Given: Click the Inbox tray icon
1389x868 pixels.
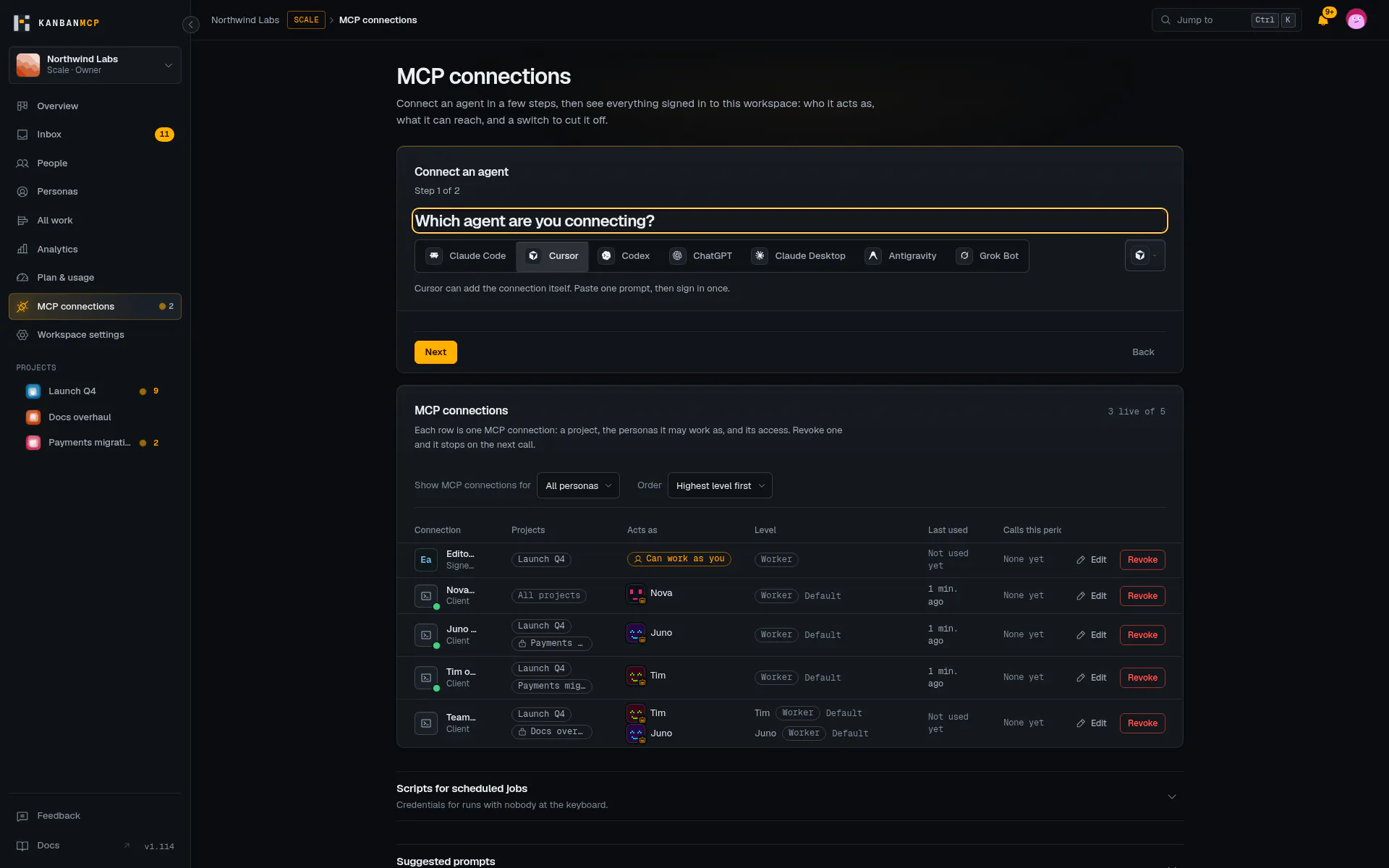Looking at the screenshot, I should click(22, 135).
